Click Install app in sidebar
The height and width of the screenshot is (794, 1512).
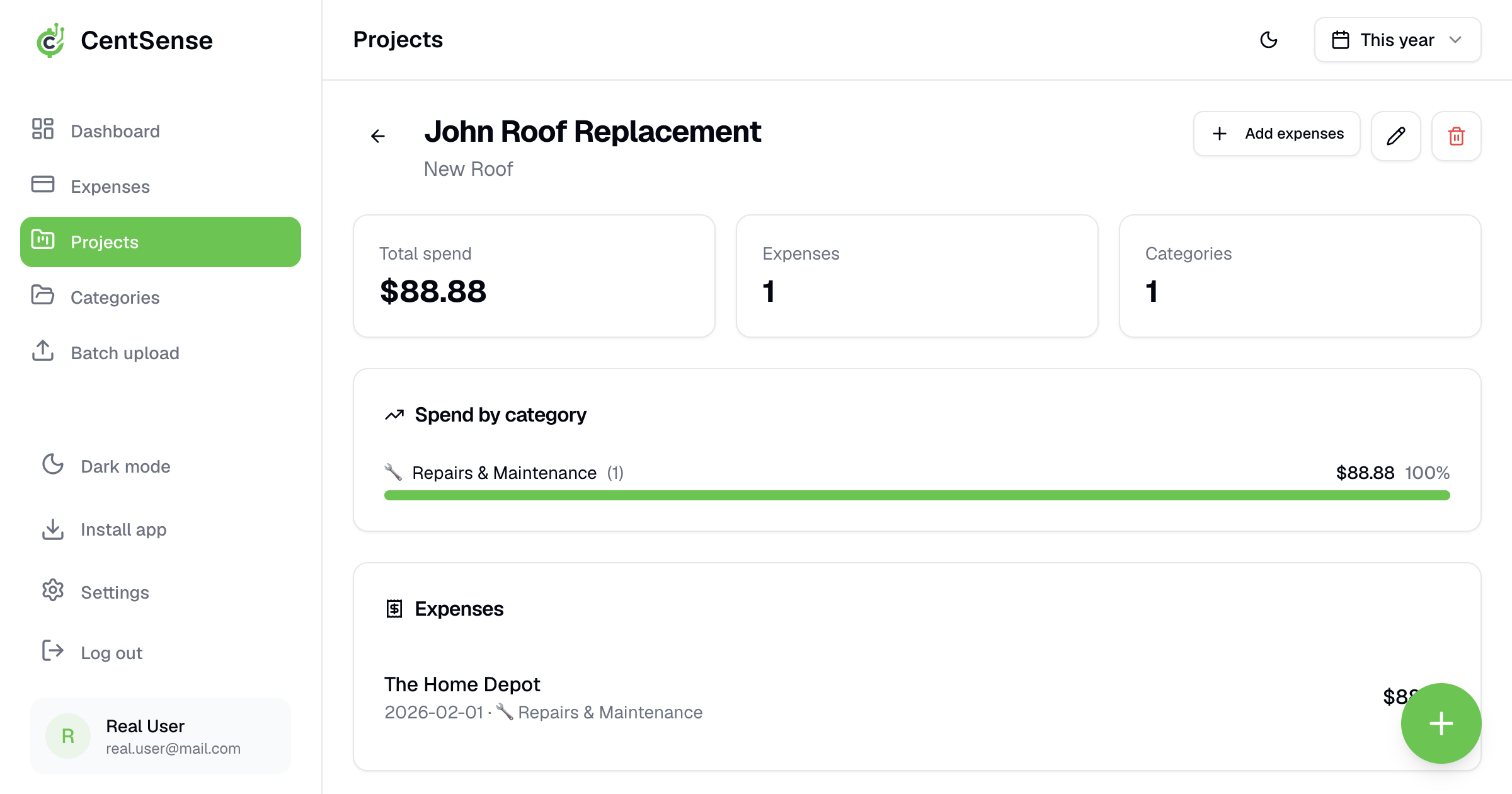tap(123, 529)
